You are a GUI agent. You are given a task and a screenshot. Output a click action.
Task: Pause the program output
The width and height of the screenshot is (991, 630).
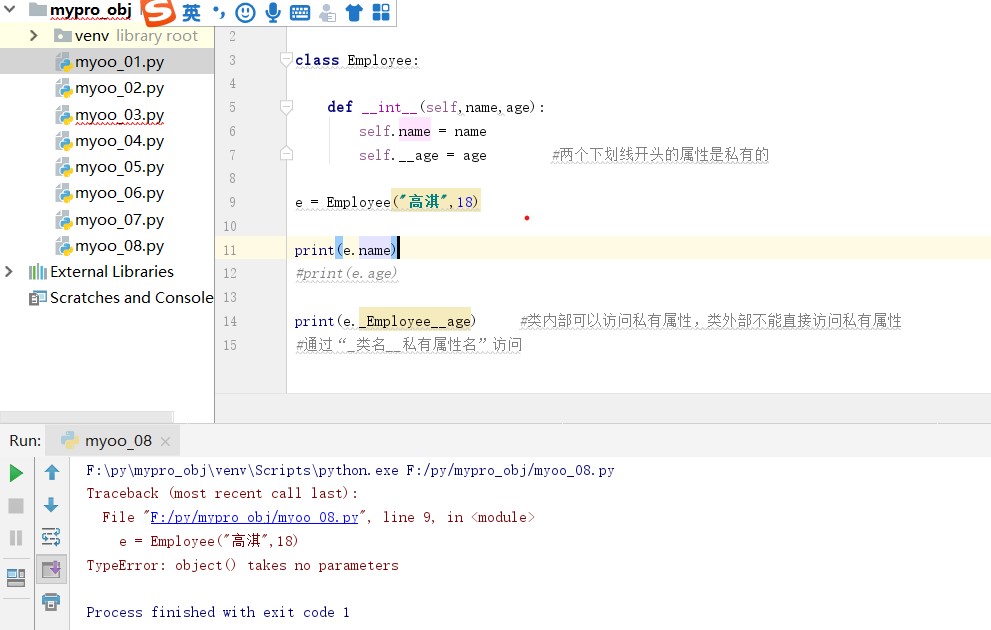click(16, 538)
